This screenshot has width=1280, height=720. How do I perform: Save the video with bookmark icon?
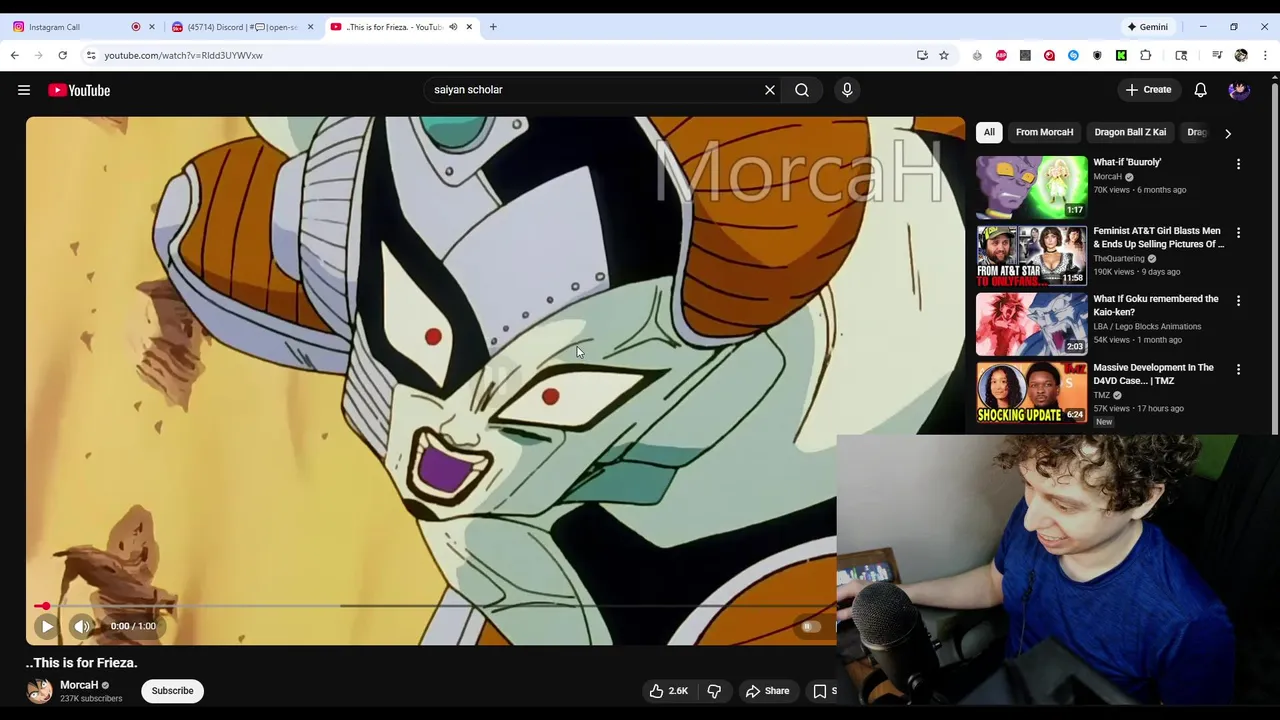tap(820, 691)
